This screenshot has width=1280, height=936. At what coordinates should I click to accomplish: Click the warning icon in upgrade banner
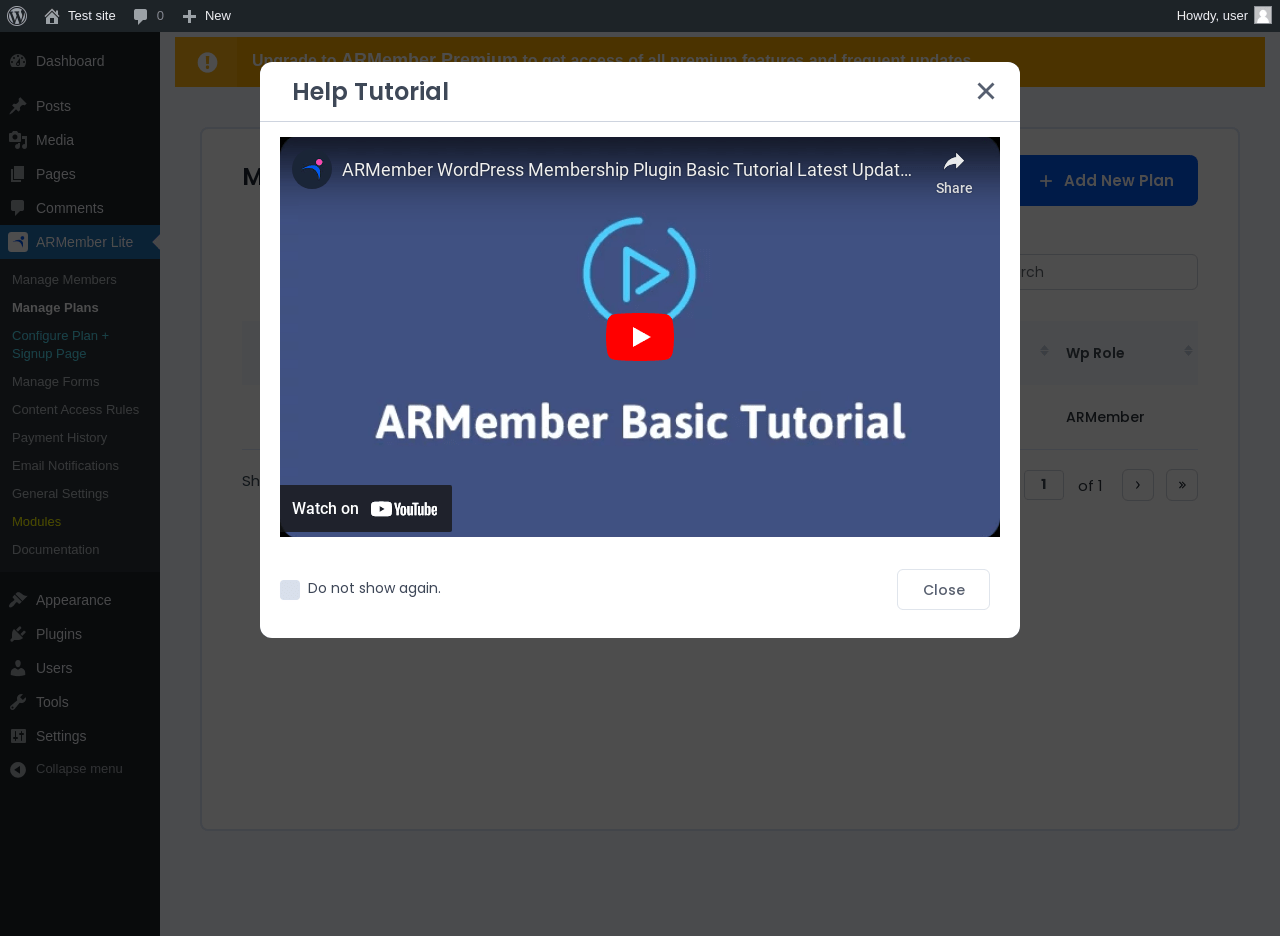(207, 62)
